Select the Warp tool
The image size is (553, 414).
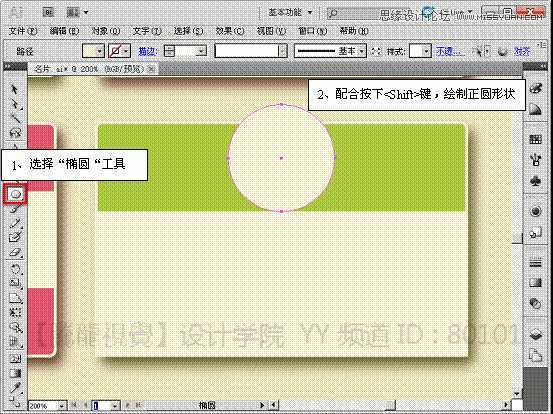tap(15, 298)
